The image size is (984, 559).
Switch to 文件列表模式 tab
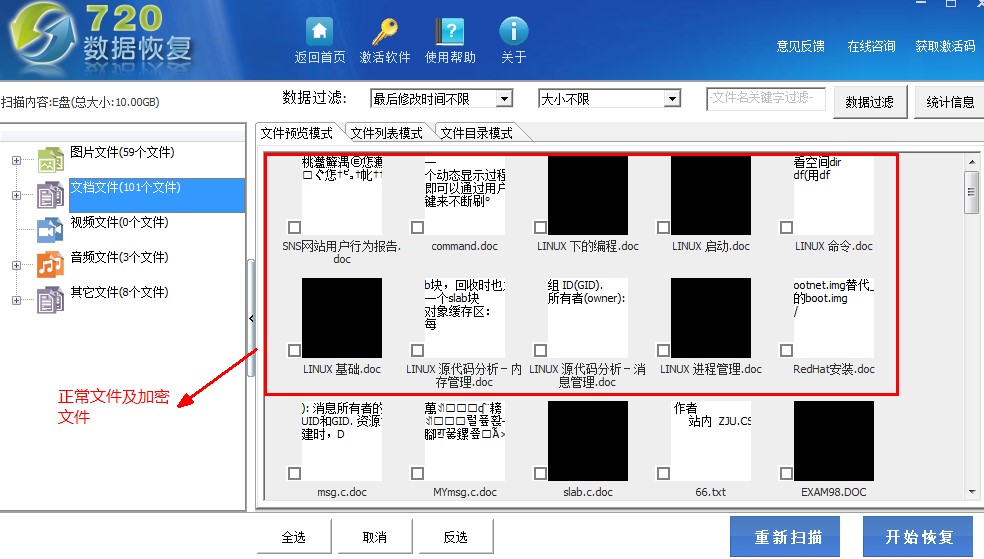coord(387,133)
